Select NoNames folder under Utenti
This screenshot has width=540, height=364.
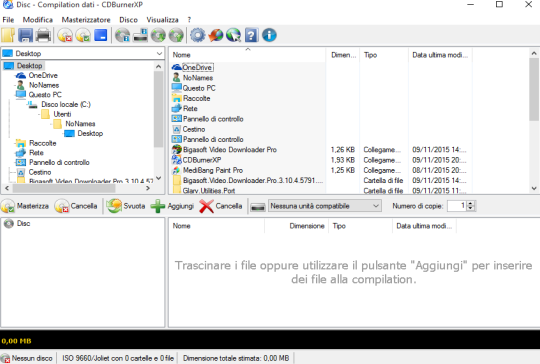point(80,124)
